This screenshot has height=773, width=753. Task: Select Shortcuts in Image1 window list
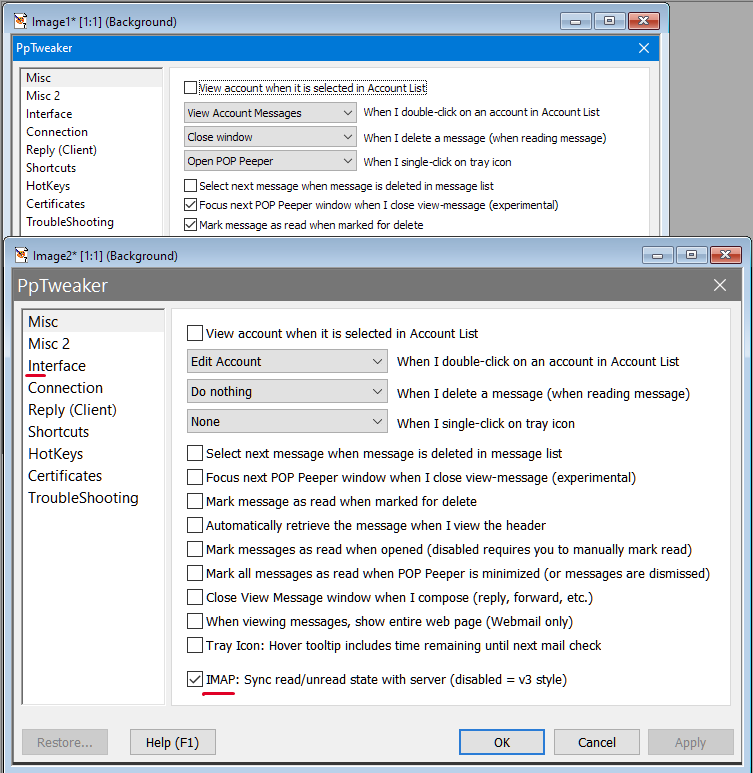pos(92,168)
